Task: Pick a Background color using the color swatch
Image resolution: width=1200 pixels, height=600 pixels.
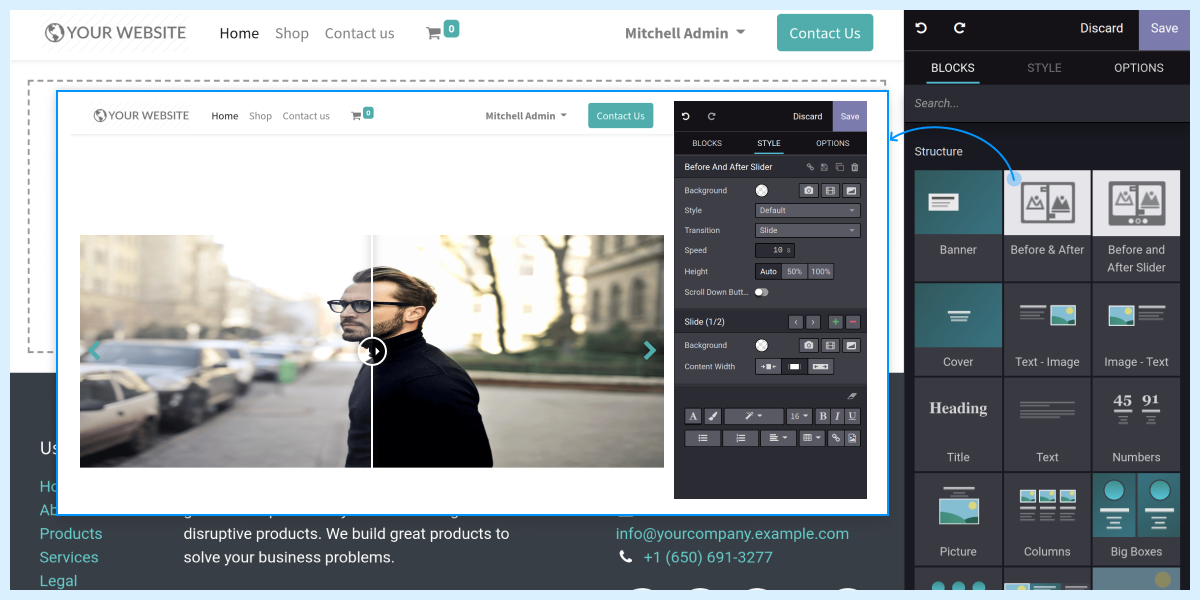Action: point(762,190)
